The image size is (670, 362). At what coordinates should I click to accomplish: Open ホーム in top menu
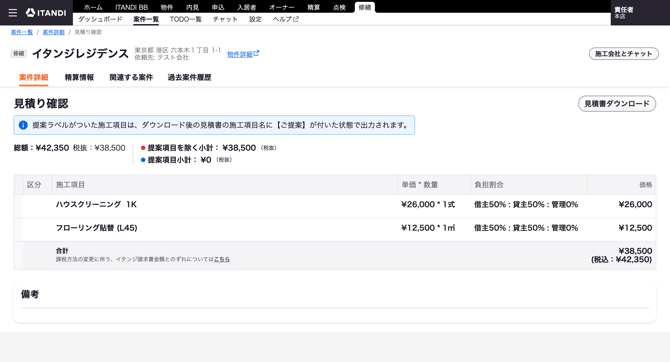(x=93, y=7)
